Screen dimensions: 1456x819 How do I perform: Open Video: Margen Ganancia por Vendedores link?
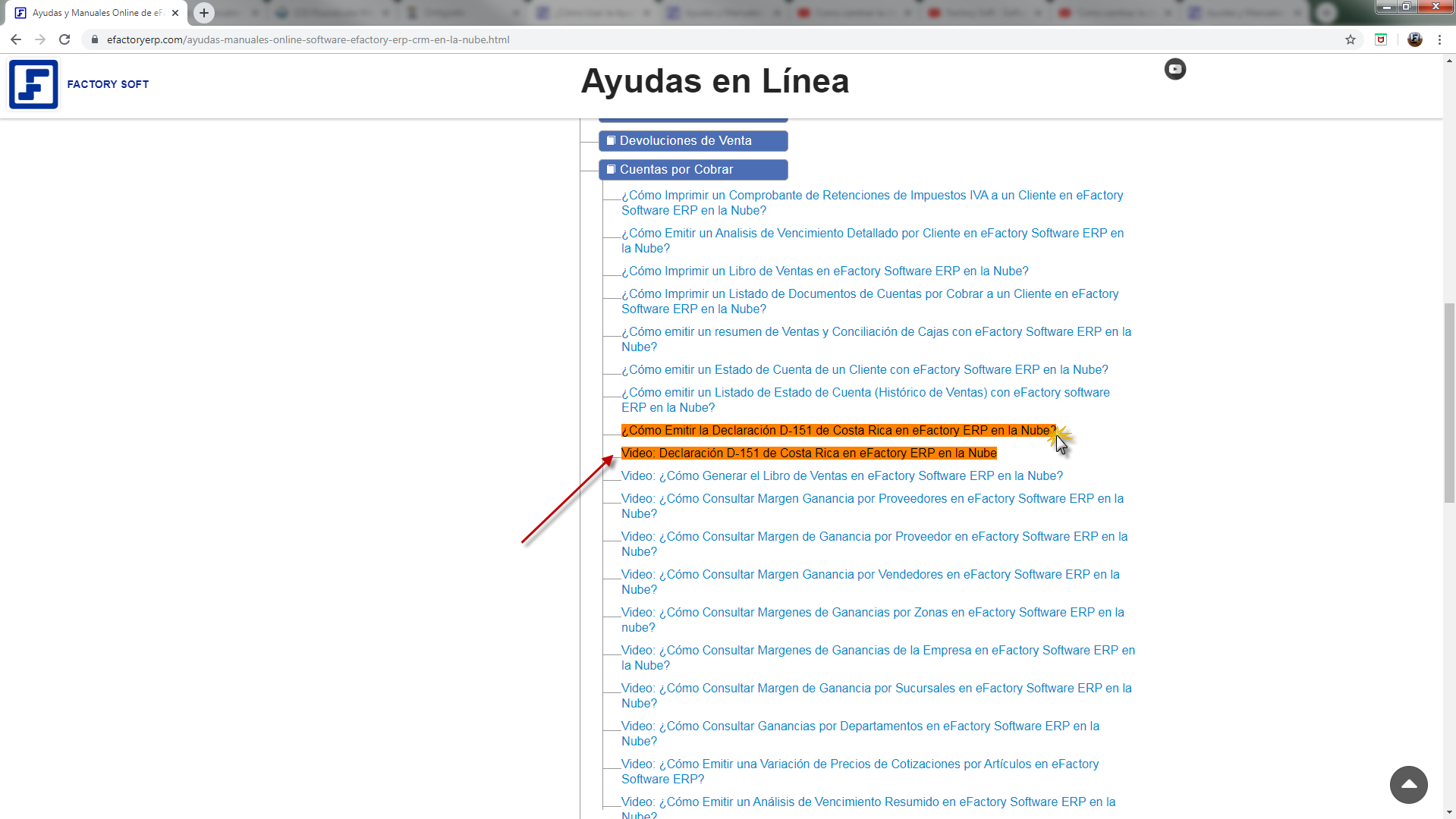click(870, 582)
